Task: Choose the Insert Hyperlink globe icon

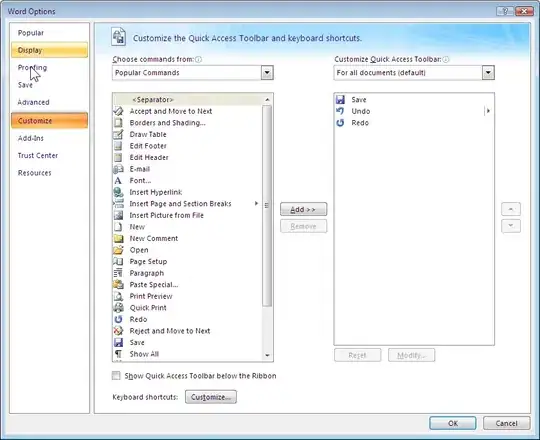Action: 118,192
